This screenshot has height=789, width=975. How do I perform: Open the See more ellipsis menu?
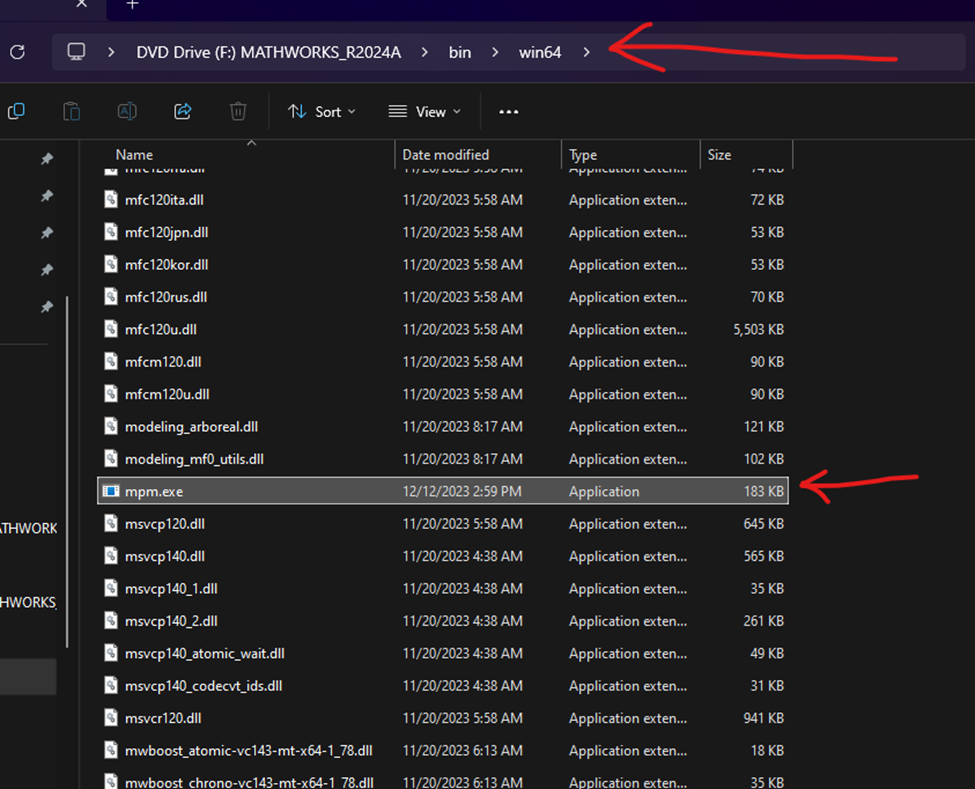tap(509, 112)
